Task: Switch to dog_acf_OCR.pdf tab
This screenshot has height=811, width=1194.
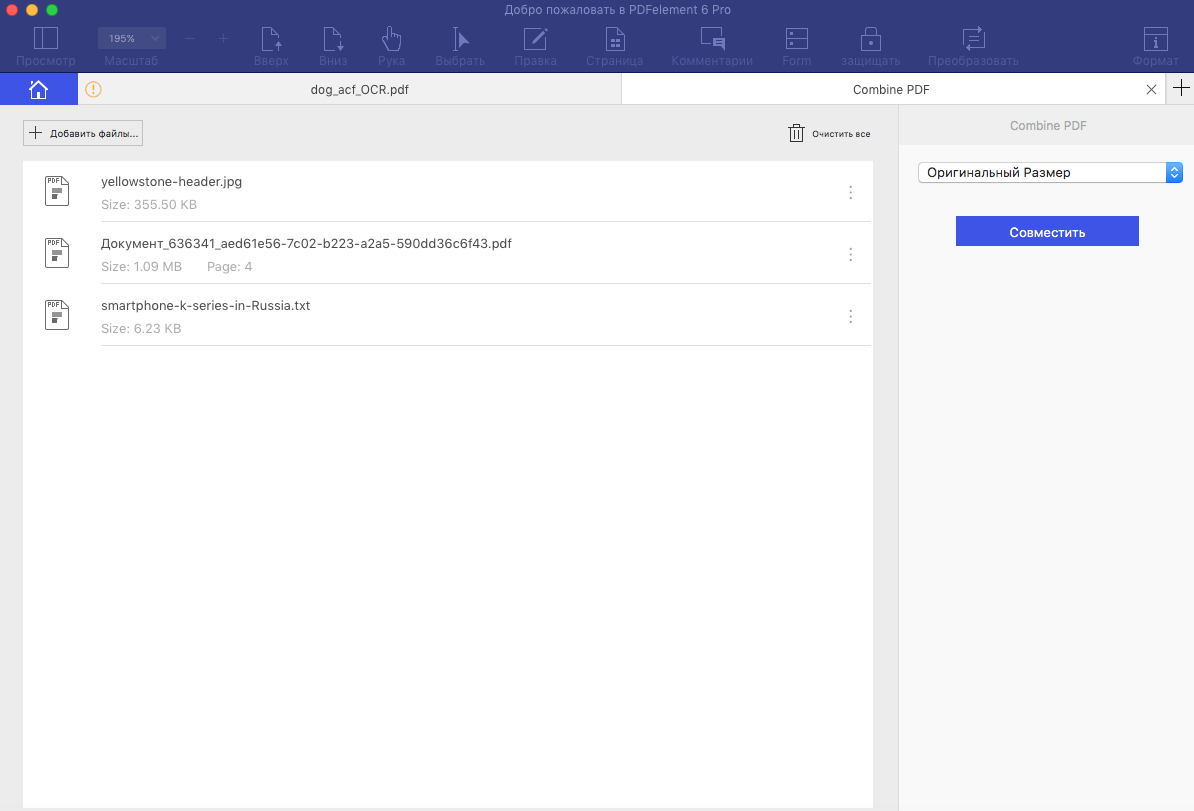Action: pyautogui.click(x=359, y=89)
